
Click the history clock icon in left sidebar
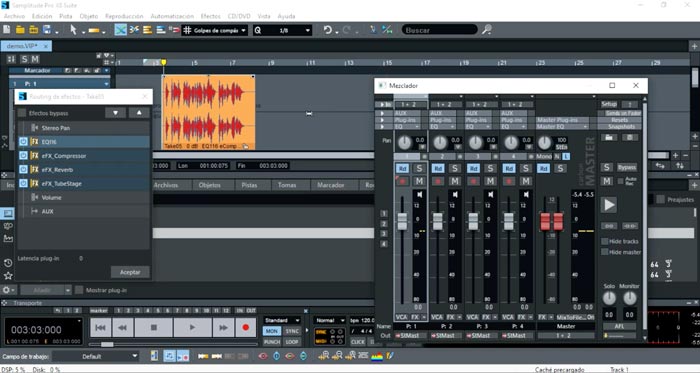[8, 263]
